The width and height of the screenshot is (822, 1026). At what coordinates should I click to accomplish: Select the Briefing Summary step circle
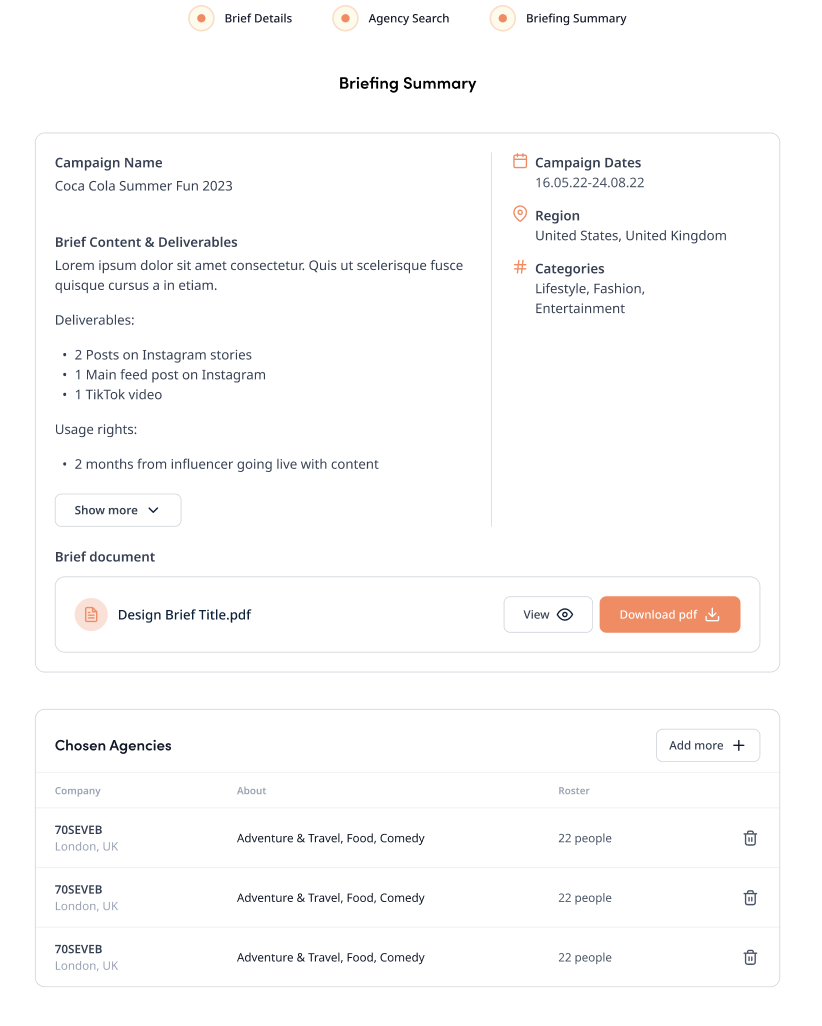tap(503, 18)
